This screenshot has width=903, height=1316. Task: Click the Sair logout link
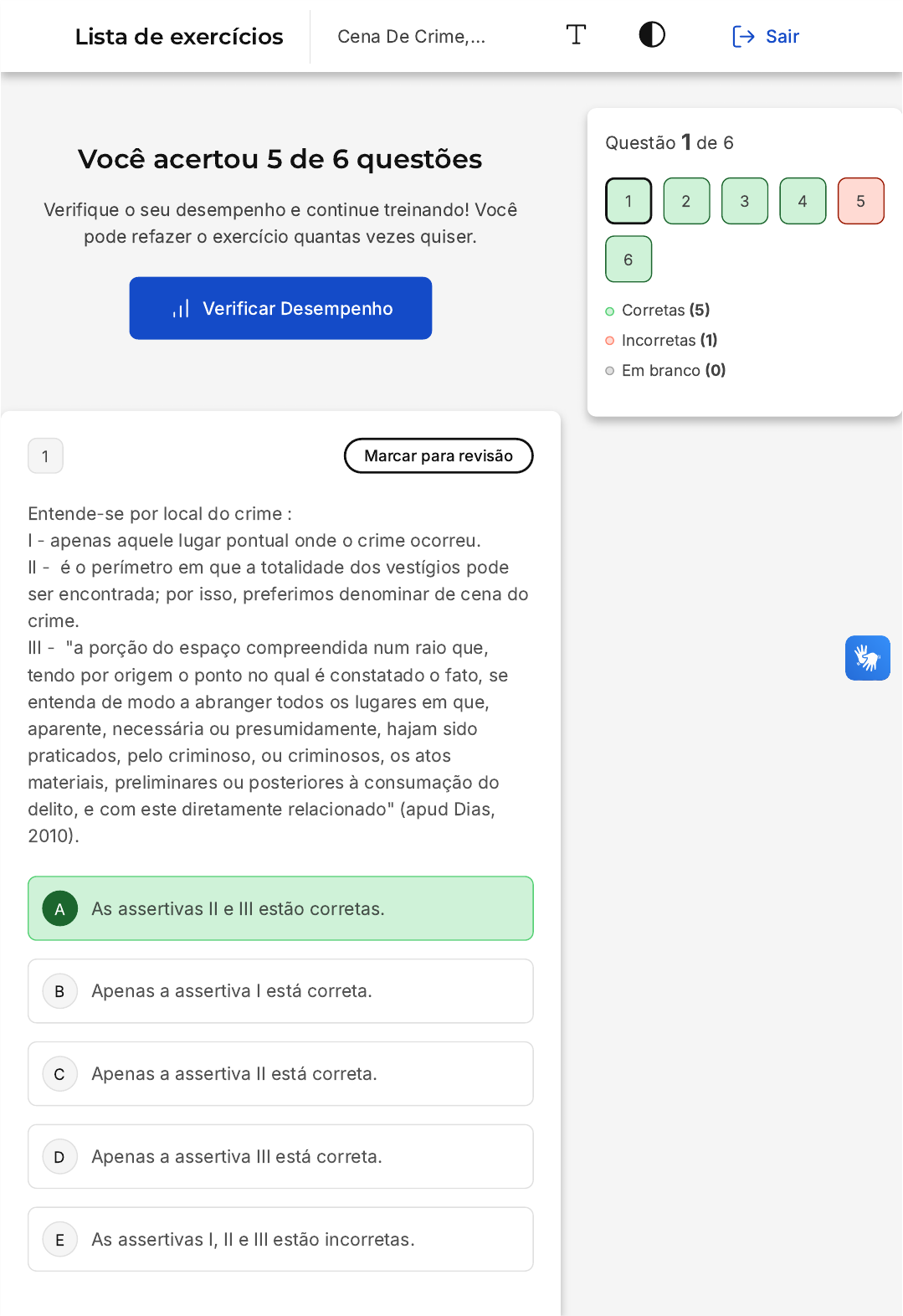pyautogui.click(x=766, y=37)
